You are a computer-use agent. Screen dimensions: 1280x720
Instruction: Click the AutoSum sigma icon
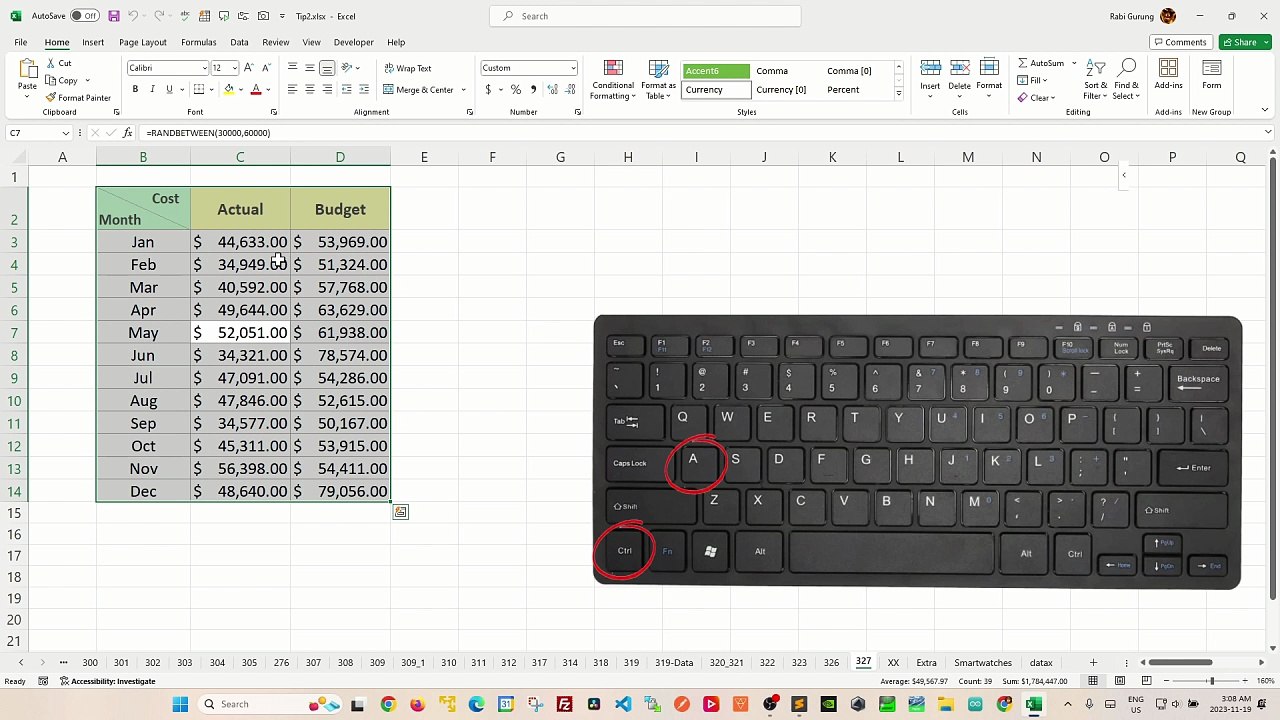pyautogui.click(x=1023, y=63)
